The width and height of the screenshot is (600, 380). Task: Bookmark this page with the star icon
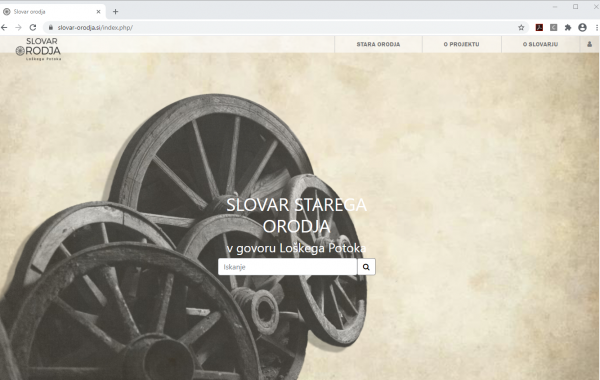521,28
